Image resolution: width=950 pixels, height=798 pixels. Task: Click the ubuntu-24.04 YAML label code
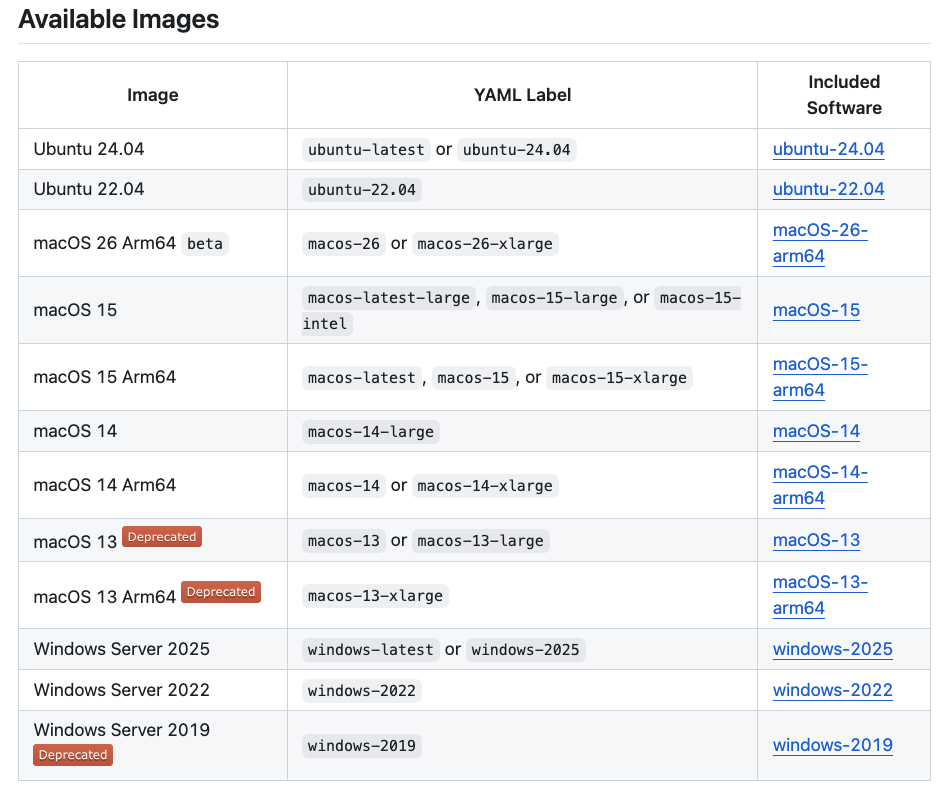(x=516, y=150)
